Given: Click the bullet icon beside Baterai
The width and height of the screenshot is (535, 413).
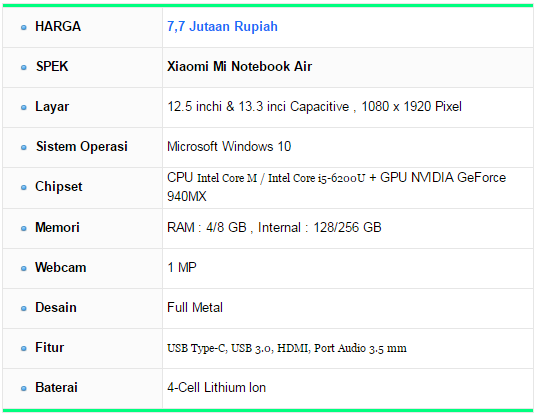Looking at the screenshot, I should point(24,388).
